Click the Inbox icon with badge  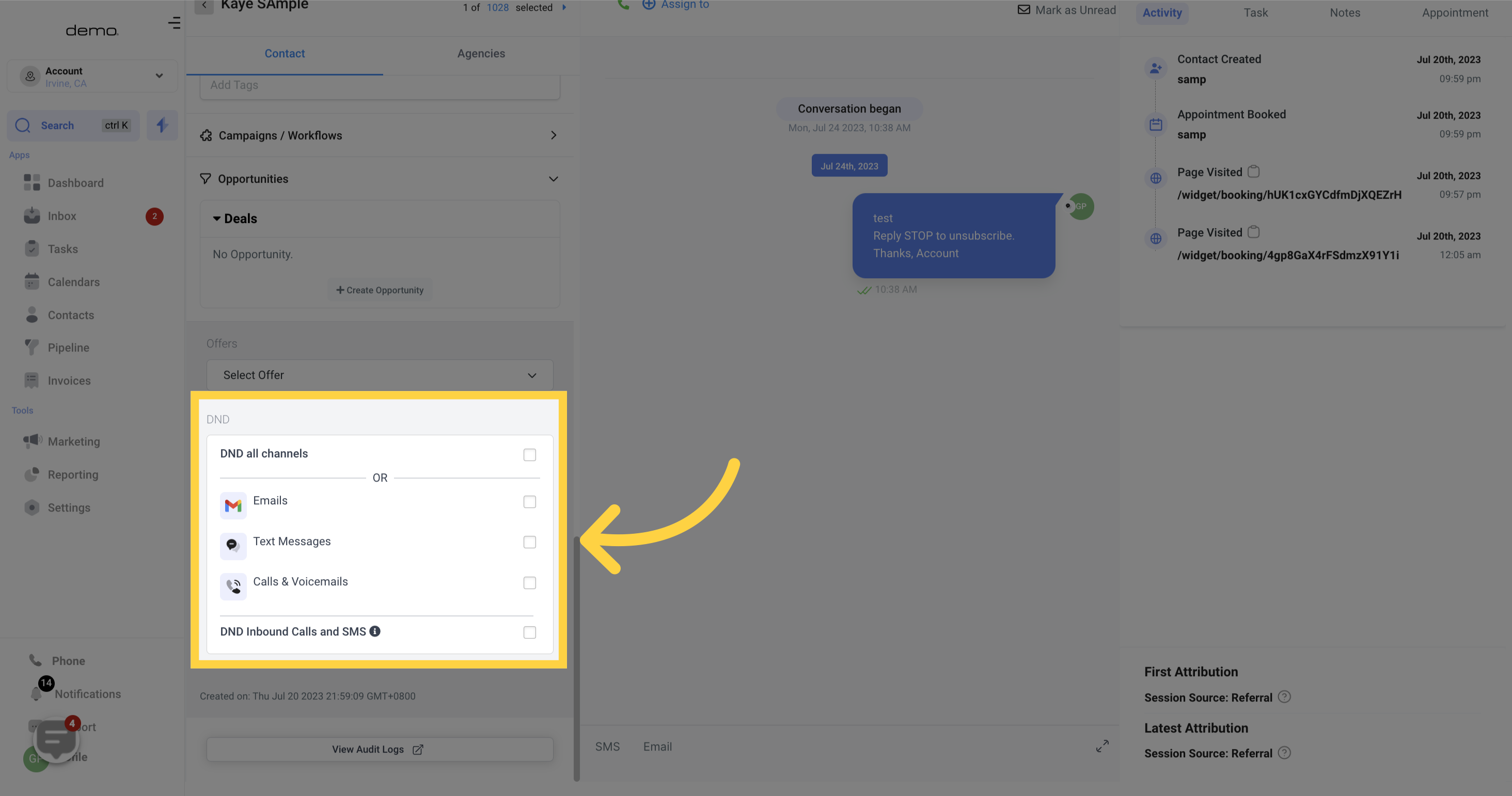(x=31, y=216)
